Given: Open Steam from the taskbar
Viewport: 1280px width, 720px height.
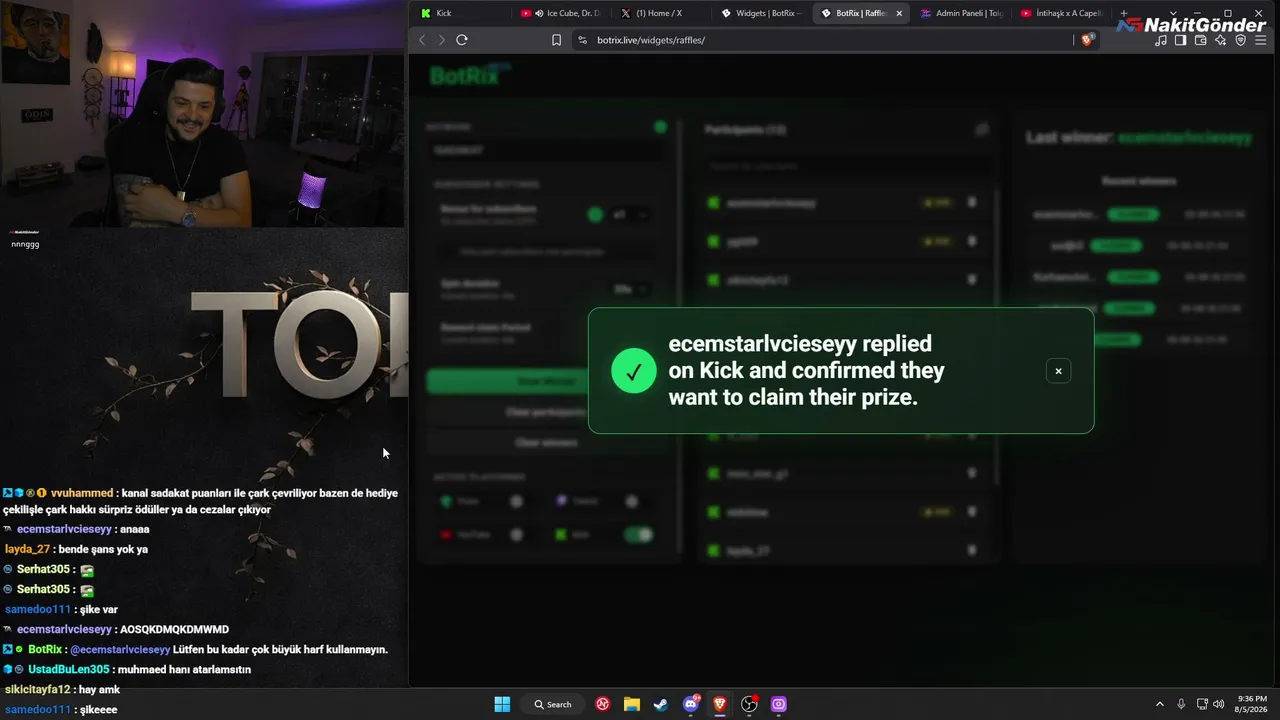Looking at the screenshot, I should (x=661, y=704).
